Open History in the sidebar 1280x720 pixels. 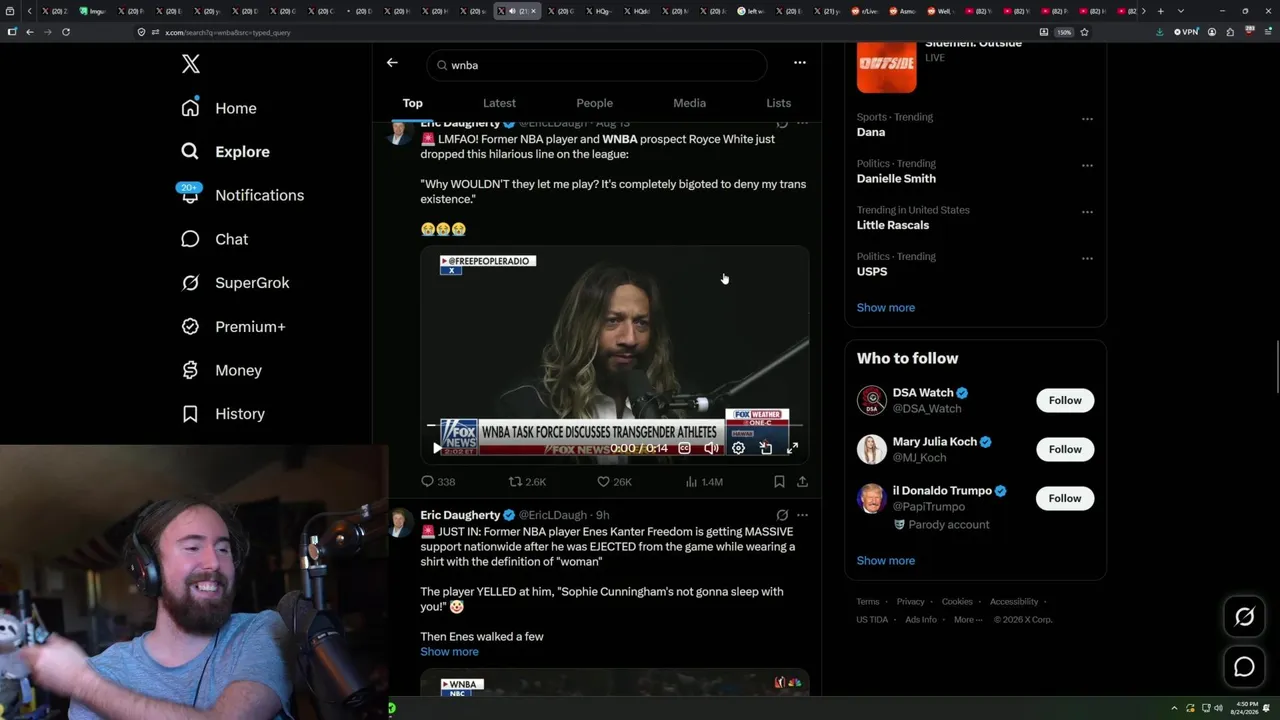[x=223, y=414]
